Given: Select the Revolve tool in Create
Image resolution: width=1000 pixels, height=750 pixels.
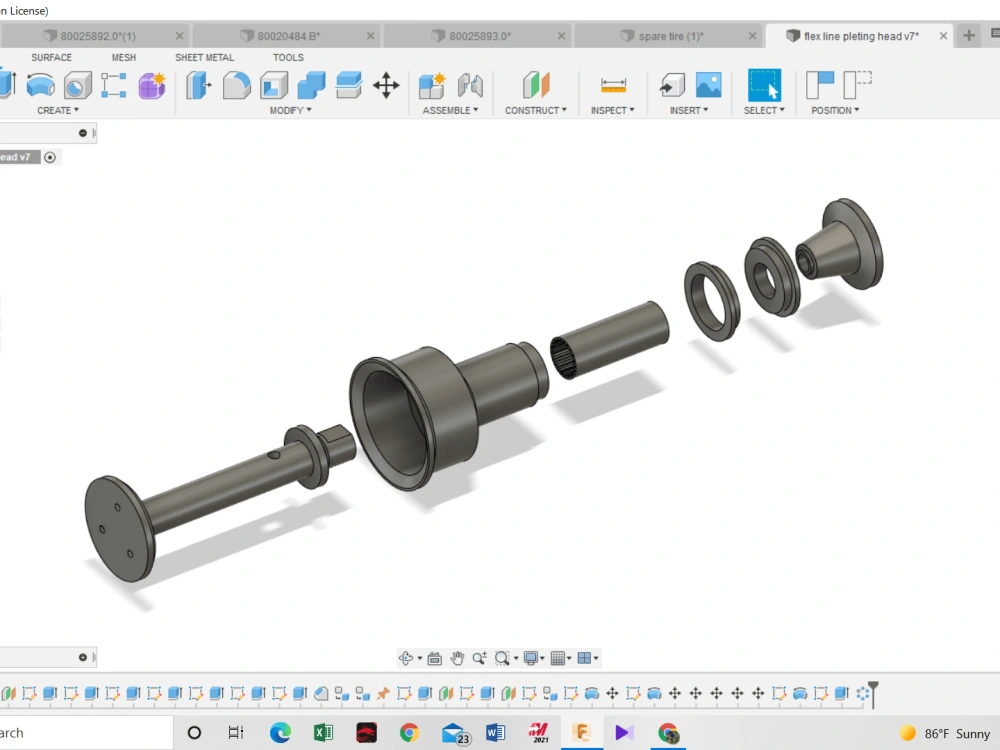Looking at the screenshot, I should (x=40, y=85).
